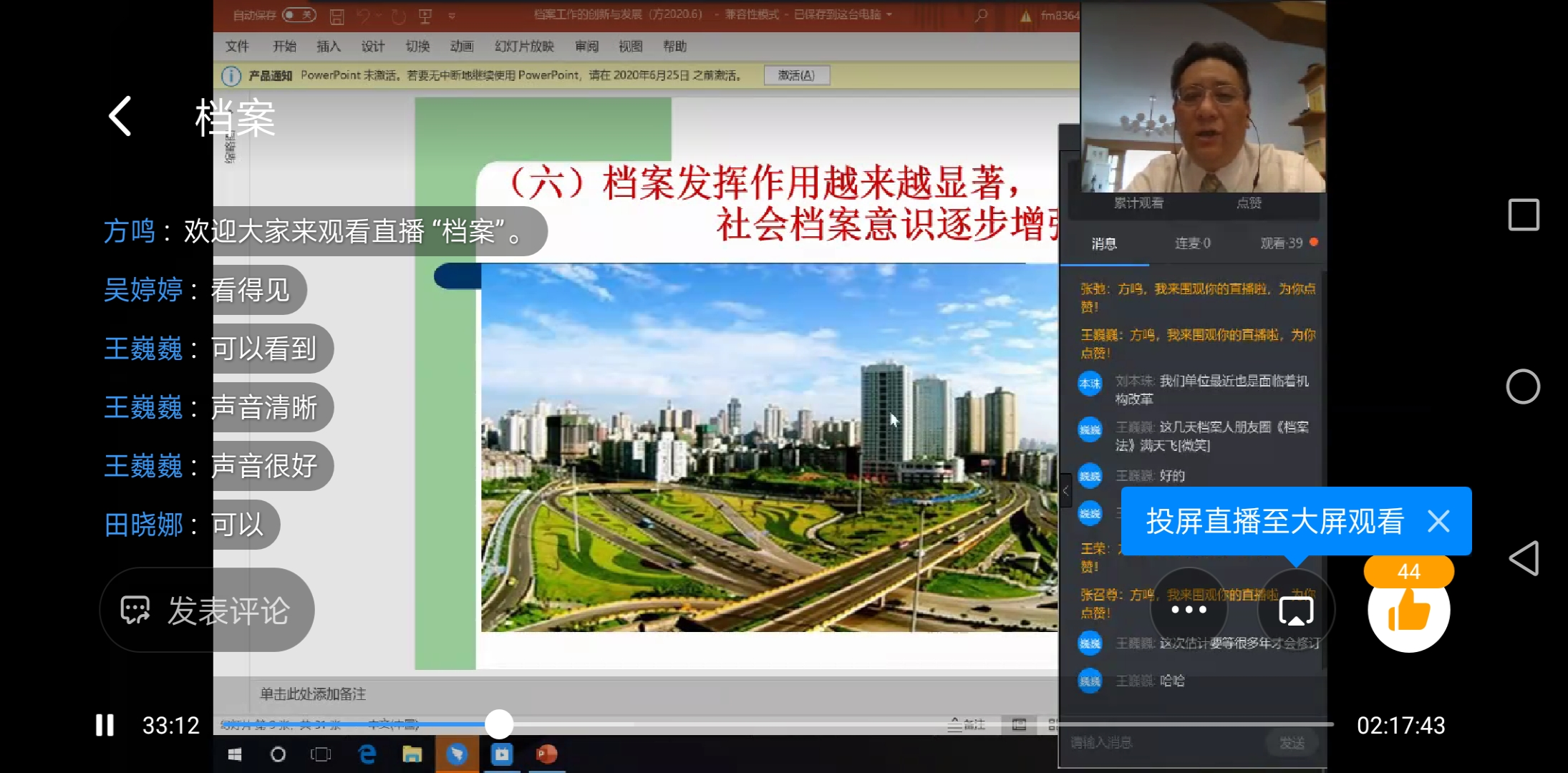Screen dimensions: 1568x773
Task: Click the compatibility mode title dropdown arrow
Action: (889, 14)
